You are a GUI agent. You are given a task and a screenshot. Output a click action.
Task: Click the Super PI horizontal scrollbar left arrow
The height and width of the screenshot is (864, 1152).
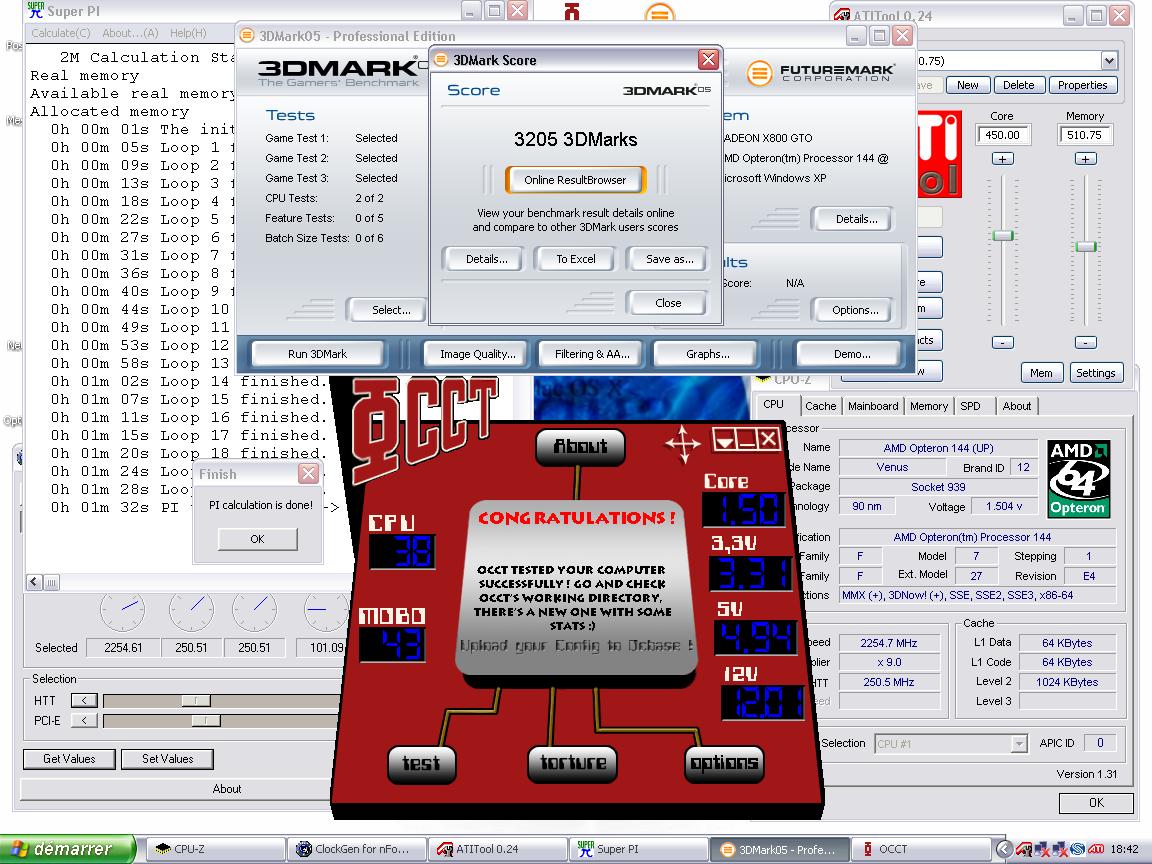coord(35,583)
